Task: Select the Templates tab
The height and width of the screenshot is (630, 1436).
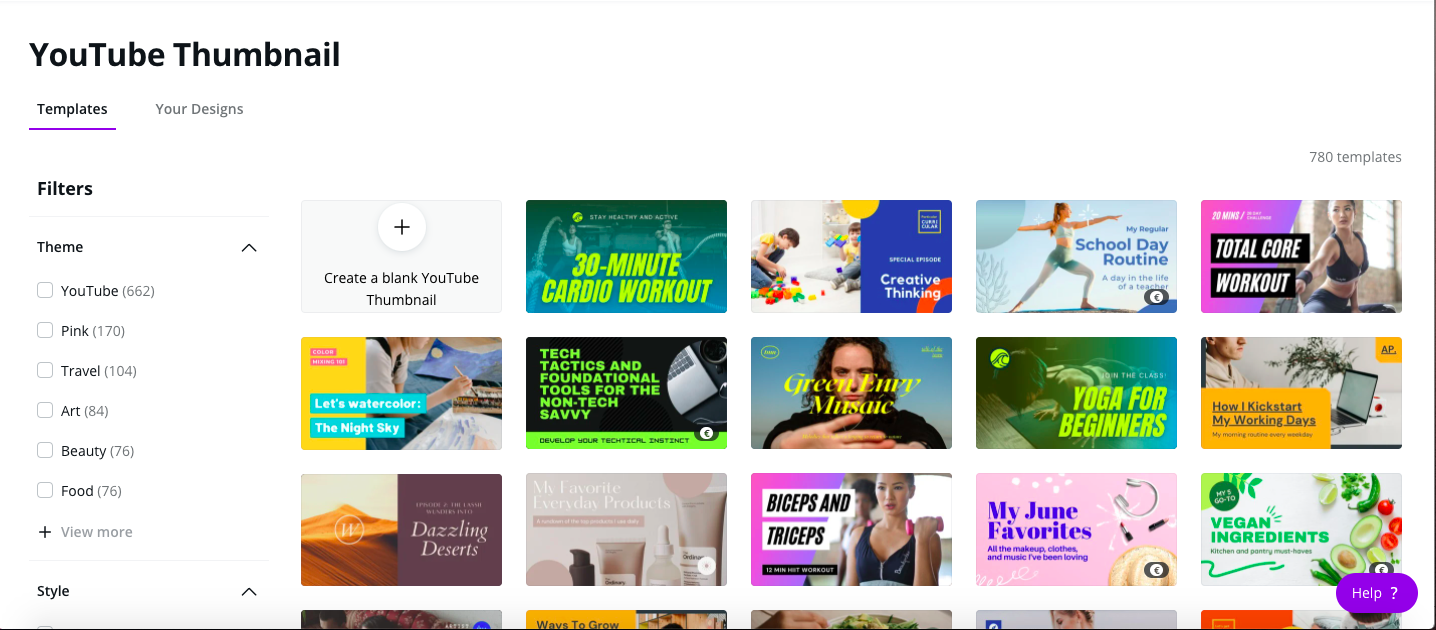Action: tap(72, 109)
